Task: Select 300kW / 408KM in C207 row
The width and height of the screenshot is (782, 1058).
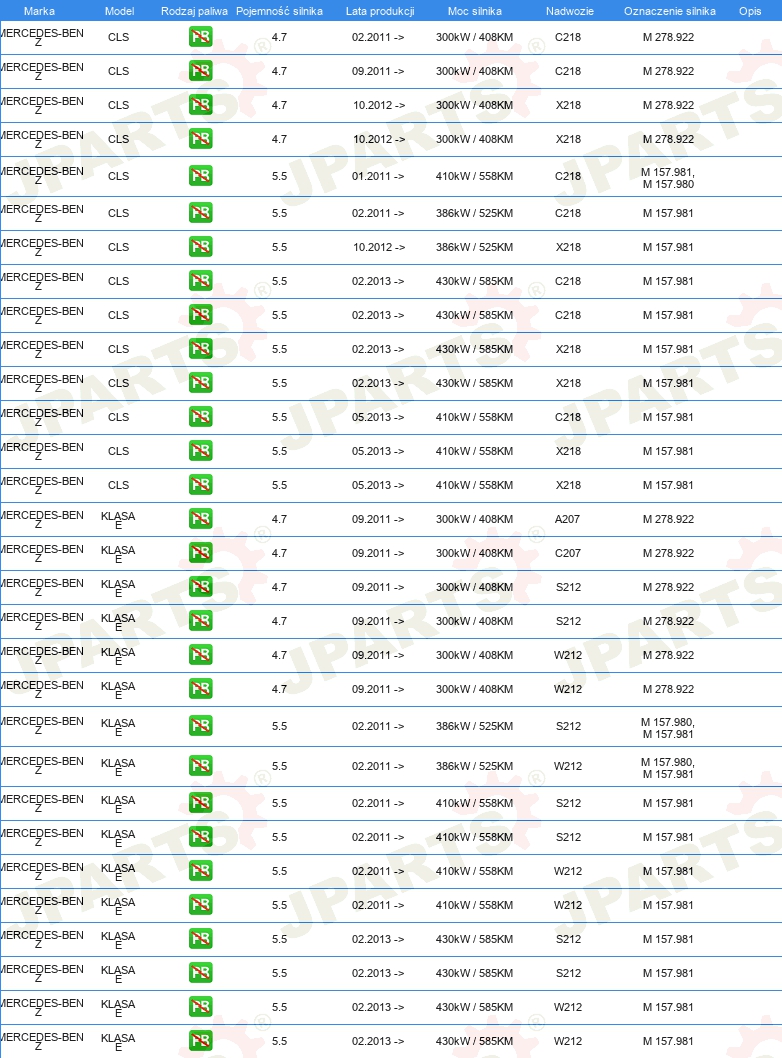Action: coord(474,553)
